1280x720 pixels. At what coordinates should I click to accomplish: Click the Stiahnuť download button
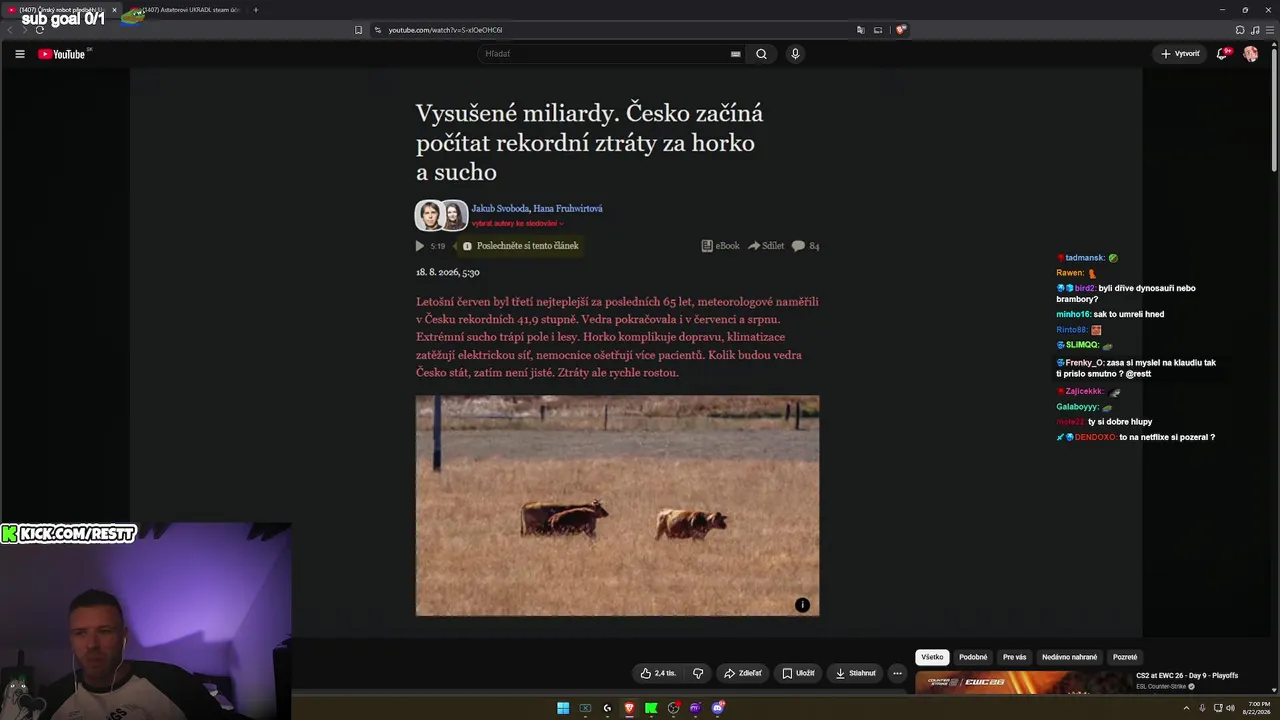pyautogui.click(x=856, y=673)
